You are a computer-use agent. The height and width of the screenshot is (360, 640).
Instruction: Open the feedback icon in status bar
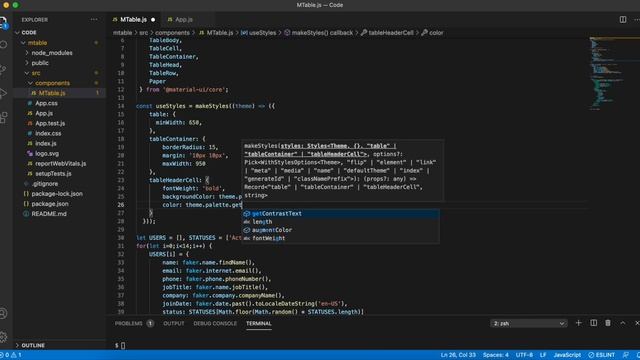point(626,355)
